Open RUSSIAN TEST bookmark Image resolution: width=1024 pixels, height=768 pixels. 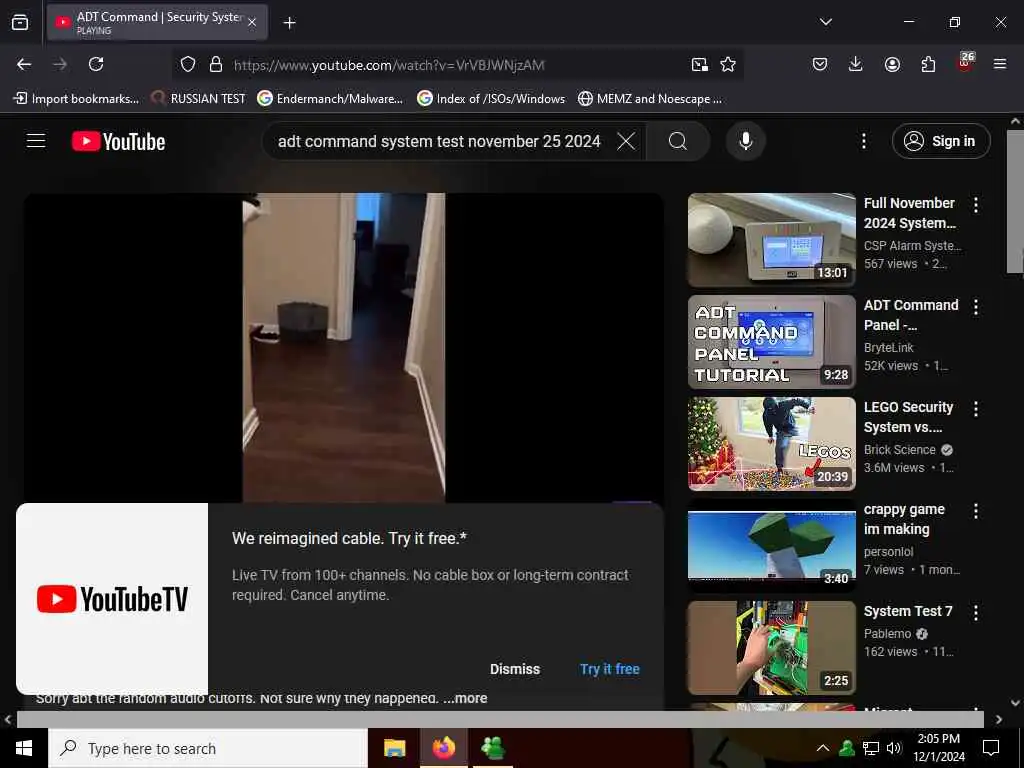tap(198, 99)
